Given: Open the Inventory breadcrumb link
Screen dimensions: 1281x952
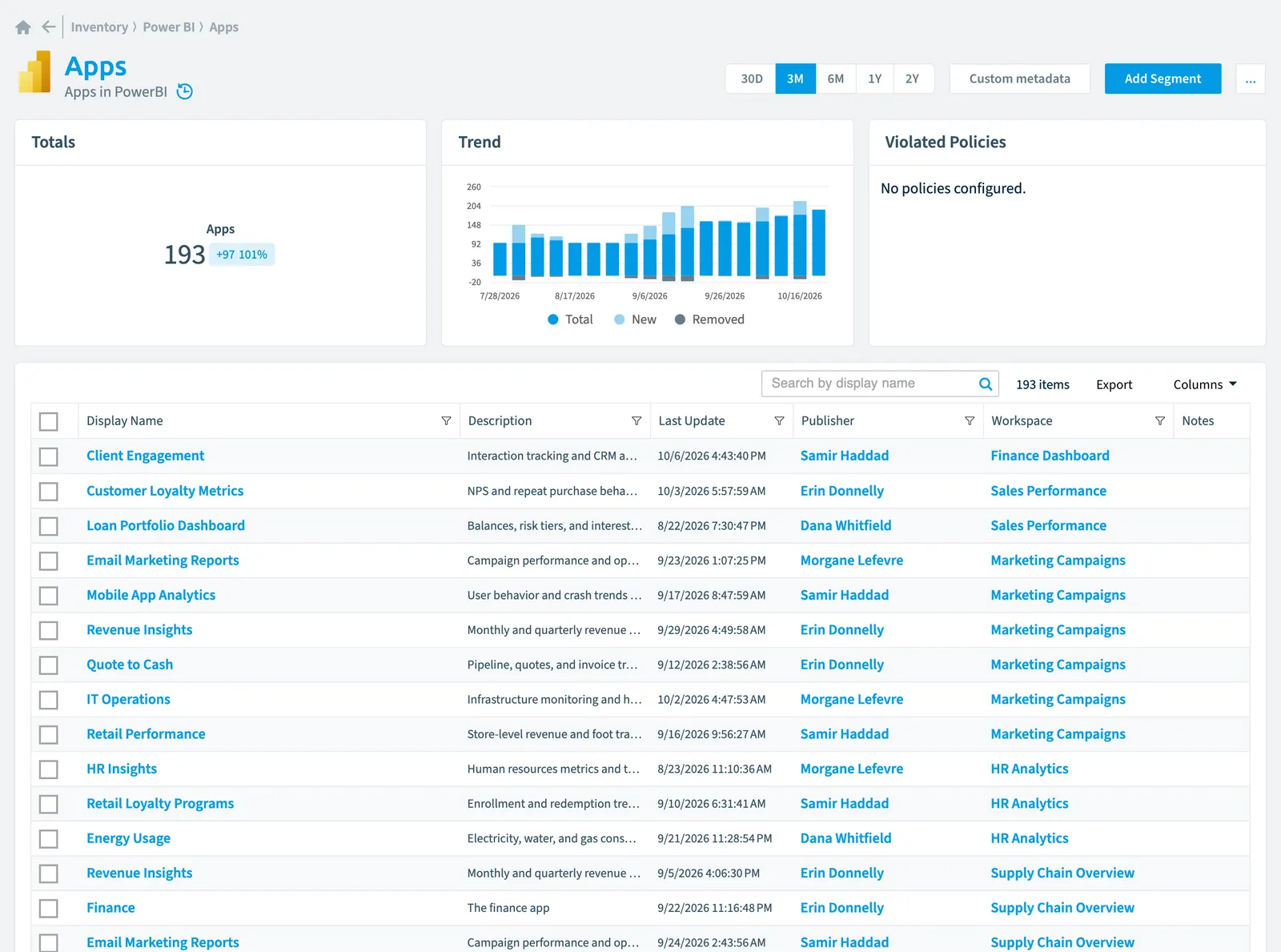Looking at the screenshot, I should 99,27.
